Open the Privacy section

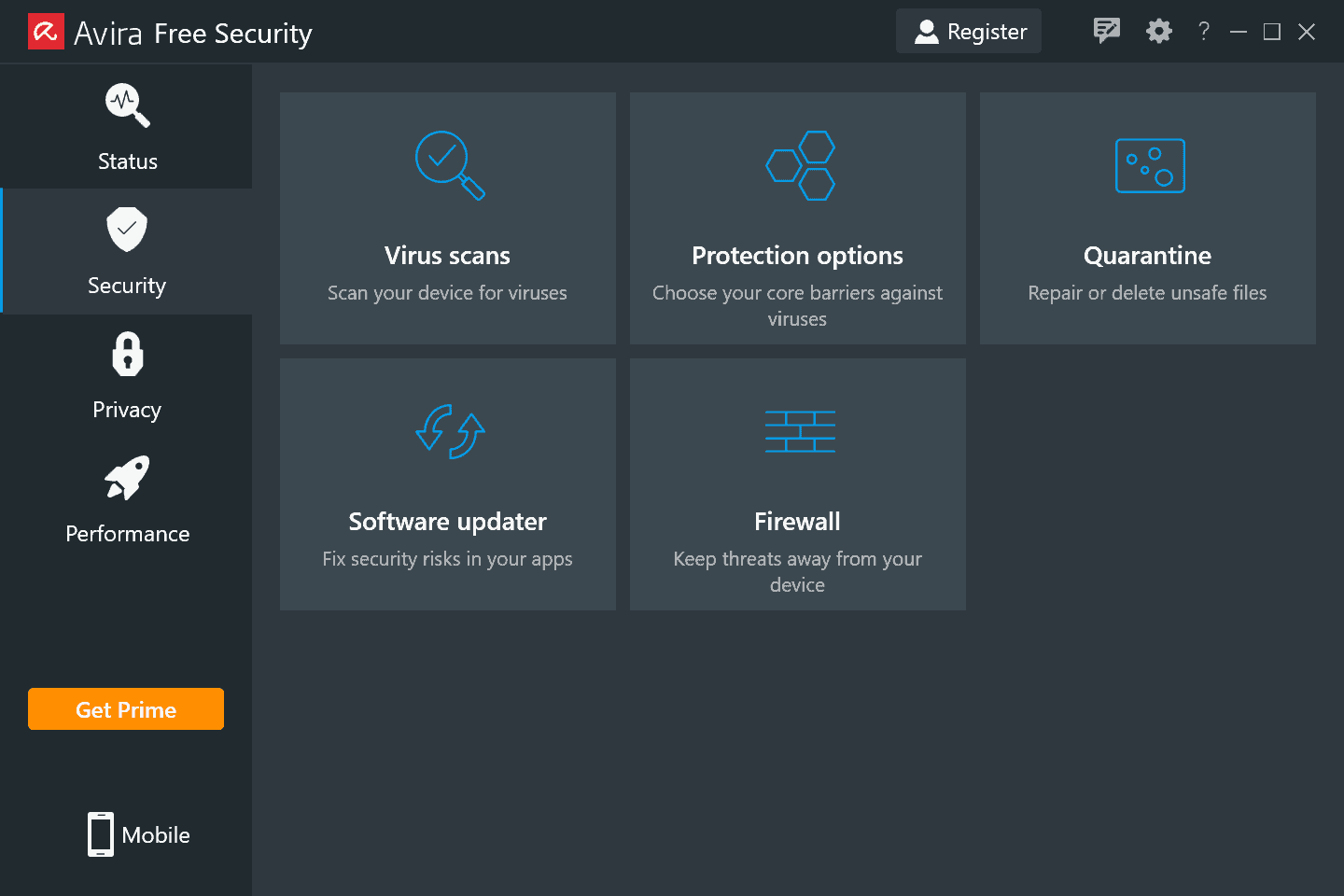point(127,409)
